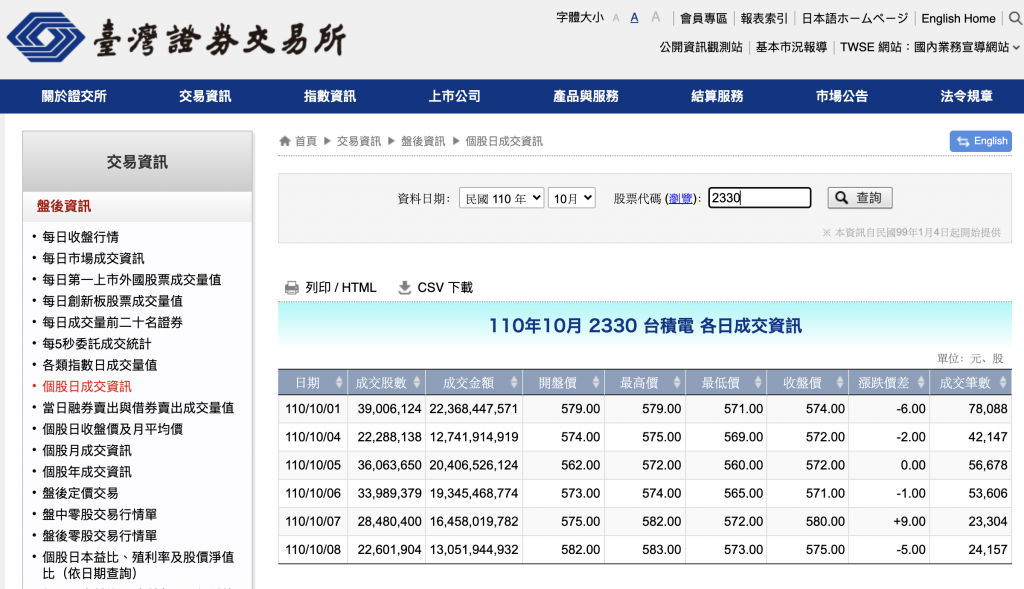Open English Home link
This screenshot has width=1024, height=589.
(x=958, y=18)
